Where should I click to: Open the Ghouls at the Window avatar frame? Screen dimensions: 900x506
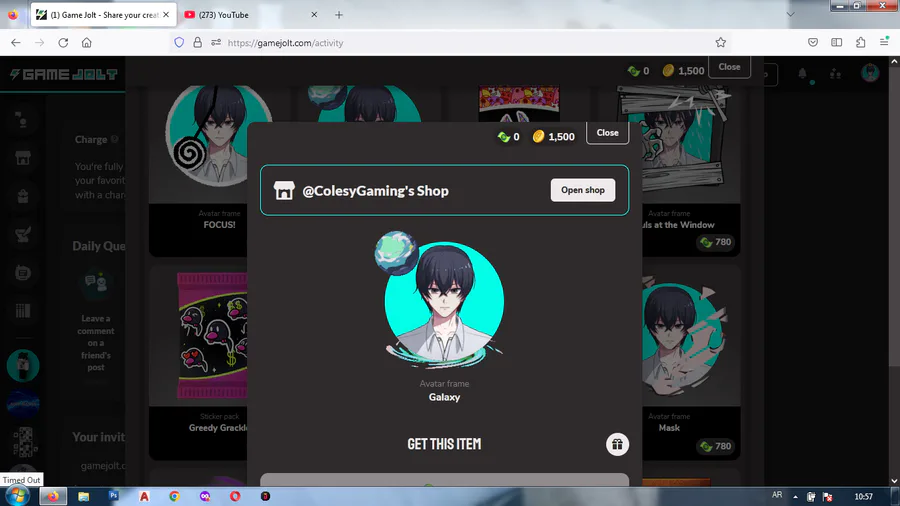click(691, 171)
